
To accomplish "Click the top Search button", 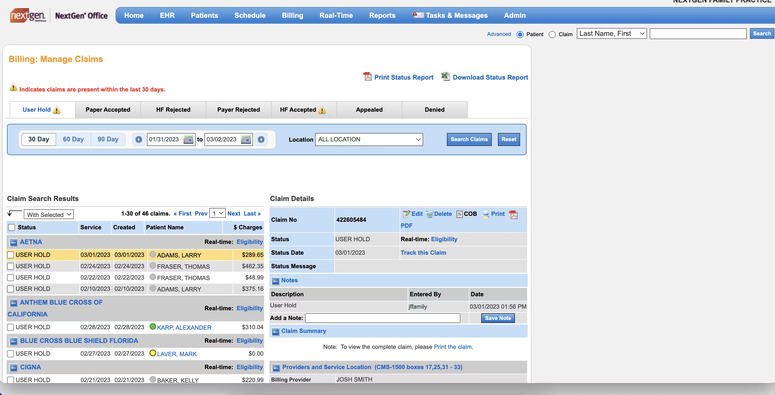I will (x=761, y=34).
